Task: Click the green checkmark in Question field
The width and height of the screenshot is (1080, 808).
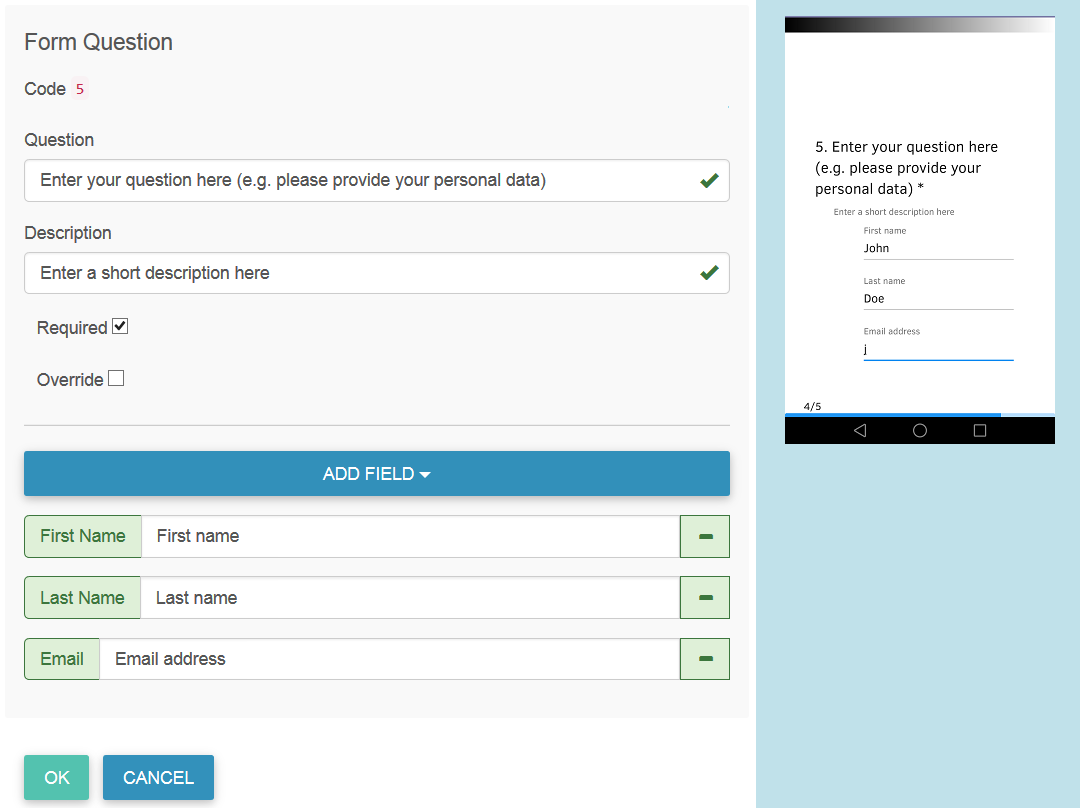Action: pos(709,180)
